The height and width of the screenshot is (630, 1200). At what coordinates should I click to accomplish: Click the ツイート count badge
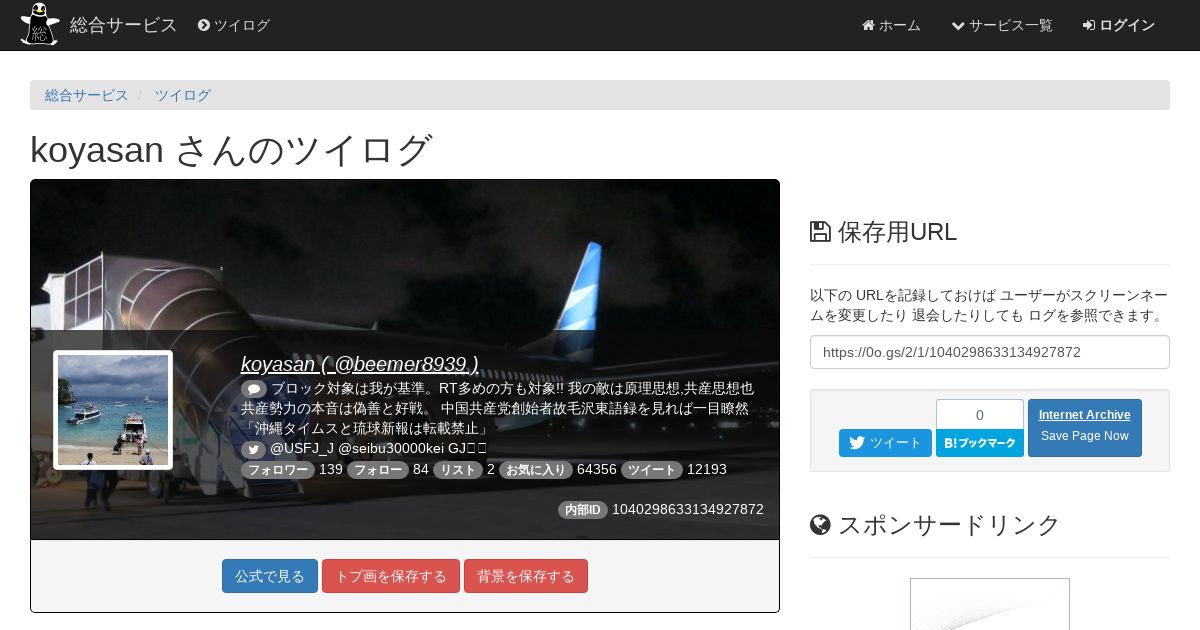click(652, 470)
